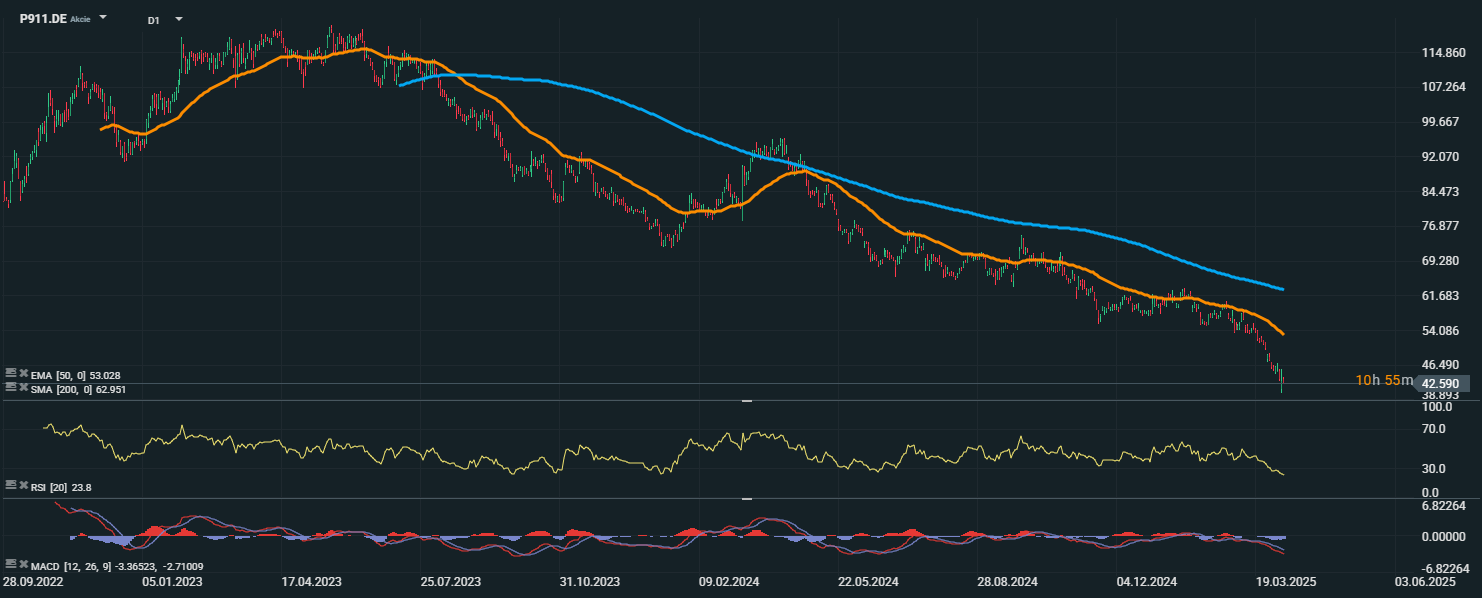Click the 19.03.2025 date on time axis
Screen dimensions: 1482x598
coord(1283,581)
